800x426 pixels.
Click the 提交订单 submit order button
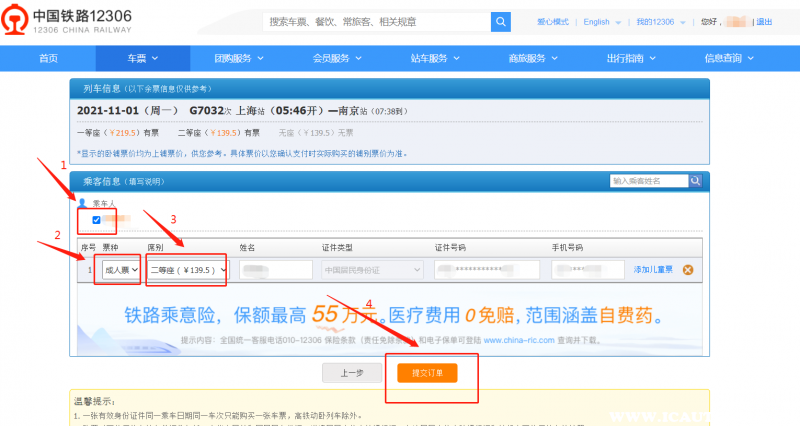427,373
